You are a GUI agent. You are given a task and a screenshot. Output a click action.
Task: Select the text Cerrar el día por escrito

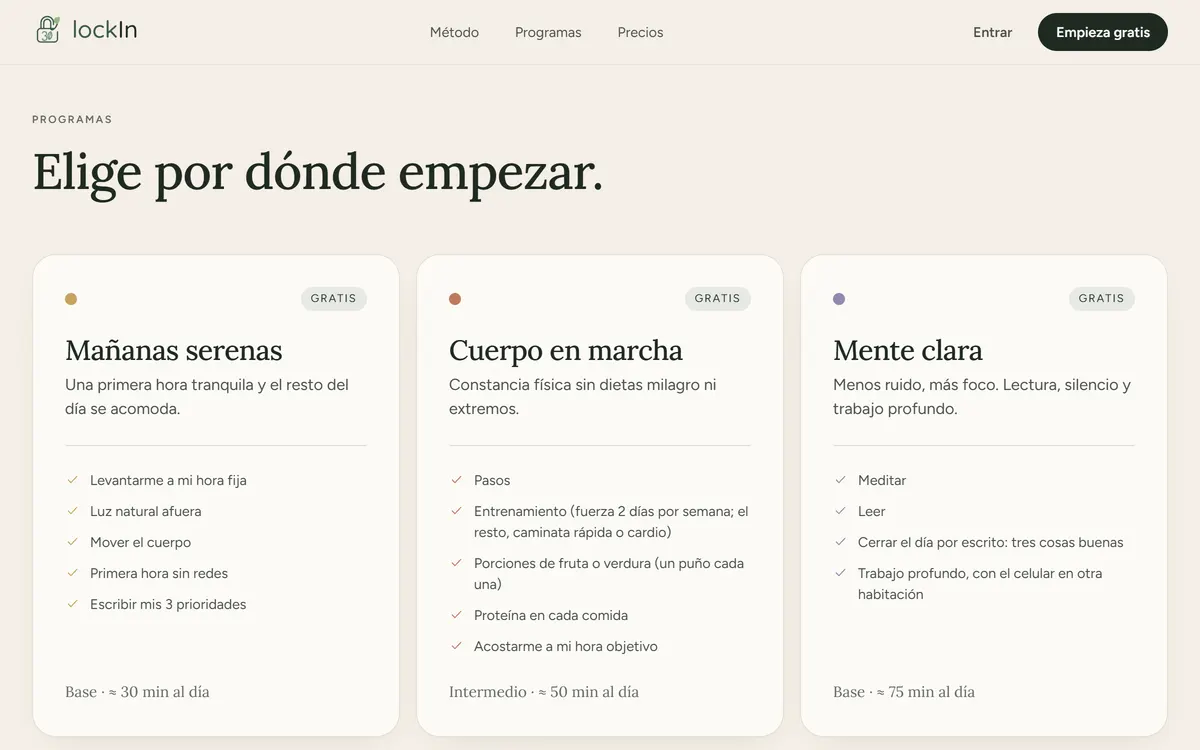pyautogui.click(x=991, y=542)
